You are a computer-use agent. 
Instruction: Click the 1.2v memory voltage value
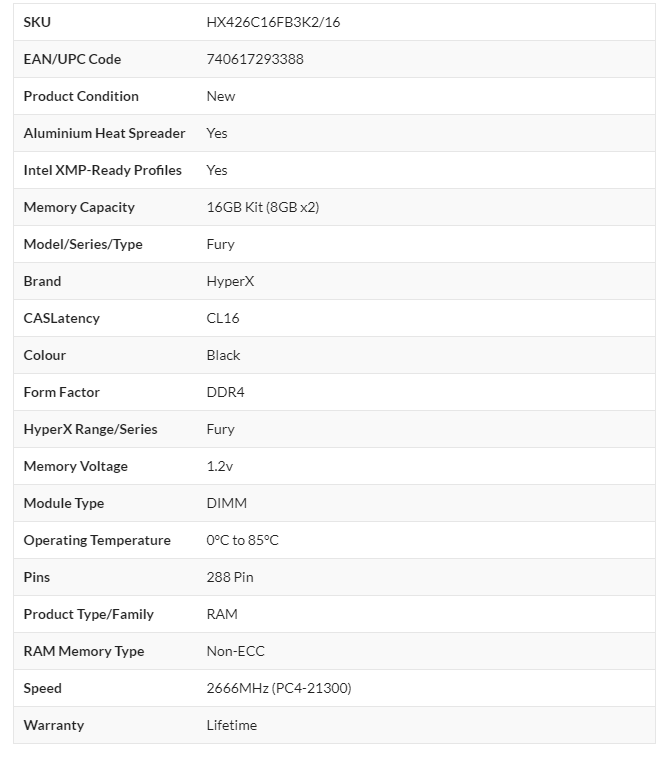(220, 466)
